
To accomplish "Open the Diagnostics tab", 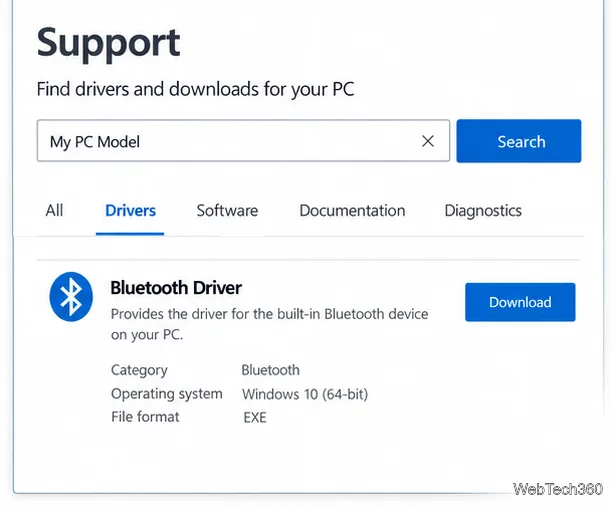I will coord(483,211).
